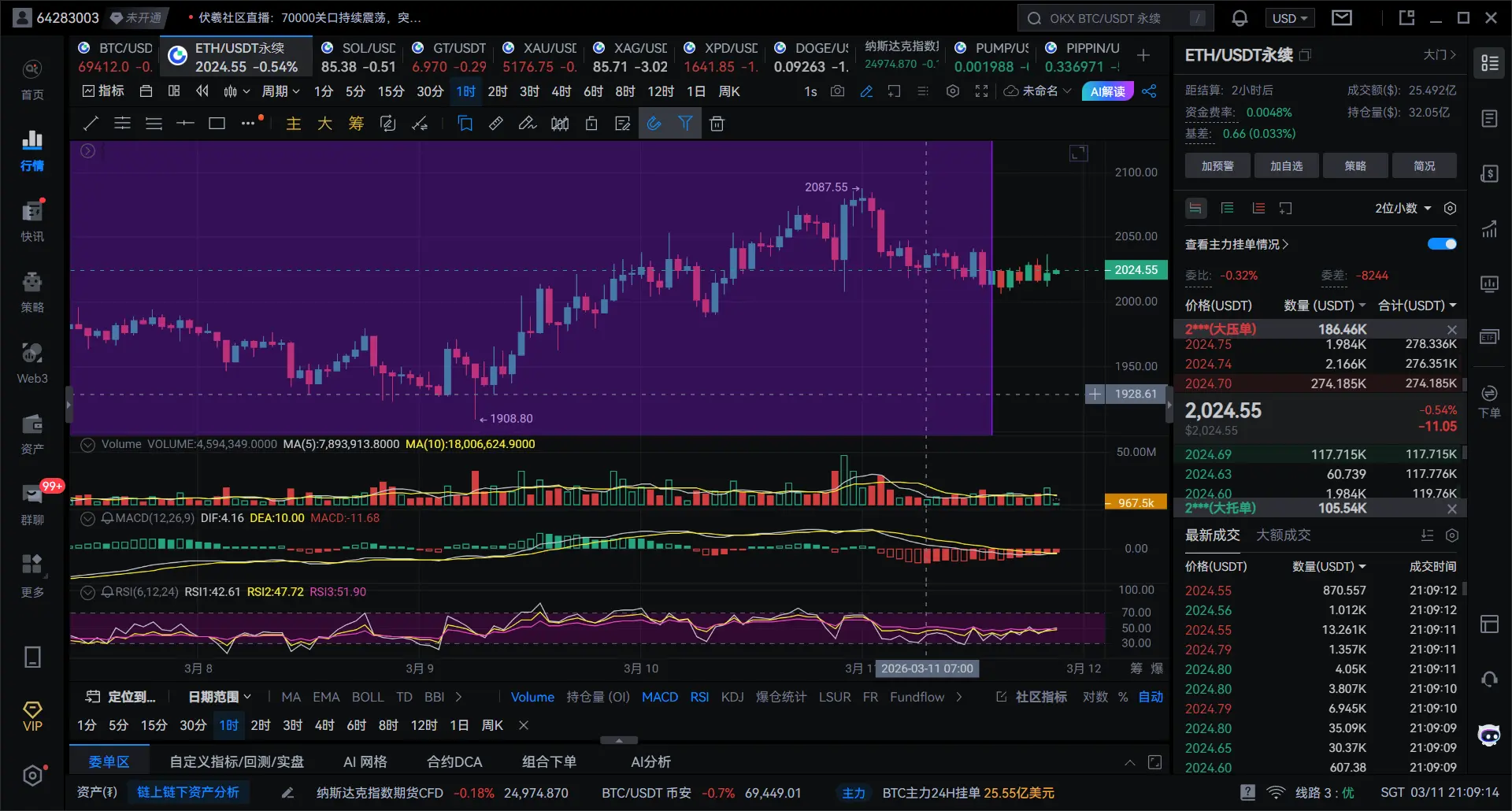Toggle the Volume indicator

pos(532,697)
